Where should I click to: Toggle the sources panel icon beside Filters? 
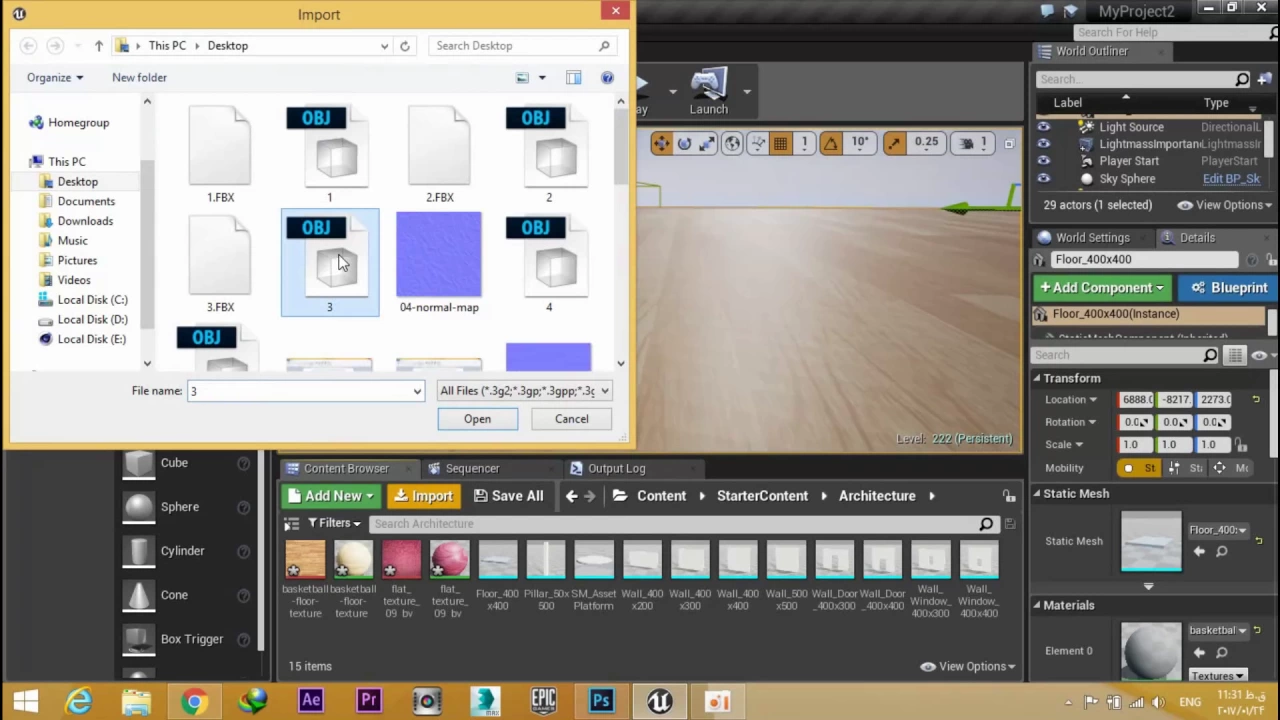tap(291, 523)
